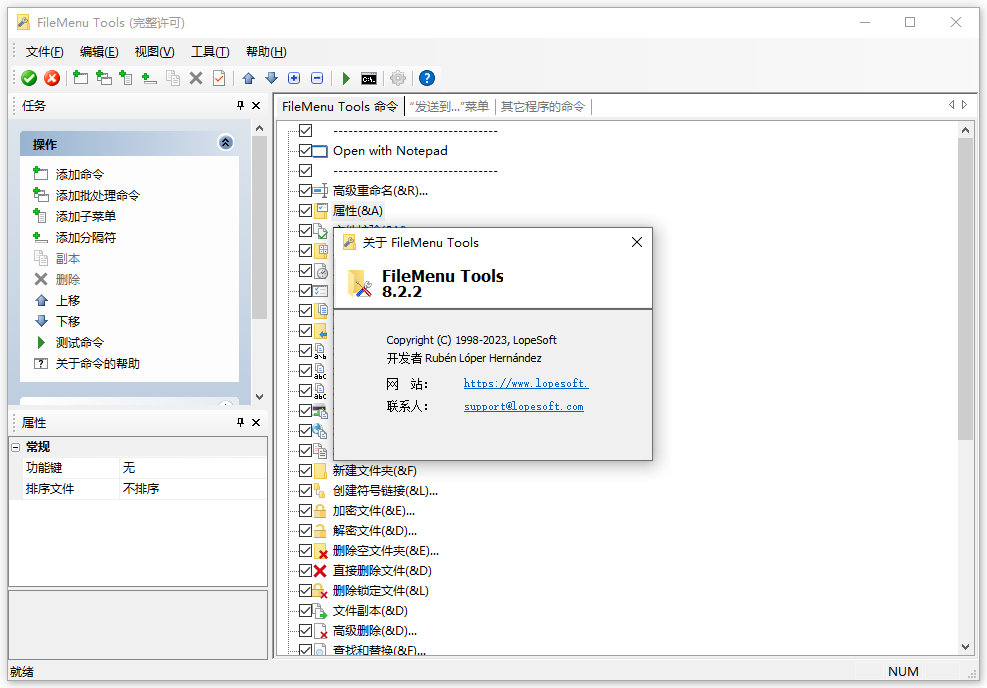
Task: Click 添加分隔符 in the tasks panel
Action: (x=86, y=237)
